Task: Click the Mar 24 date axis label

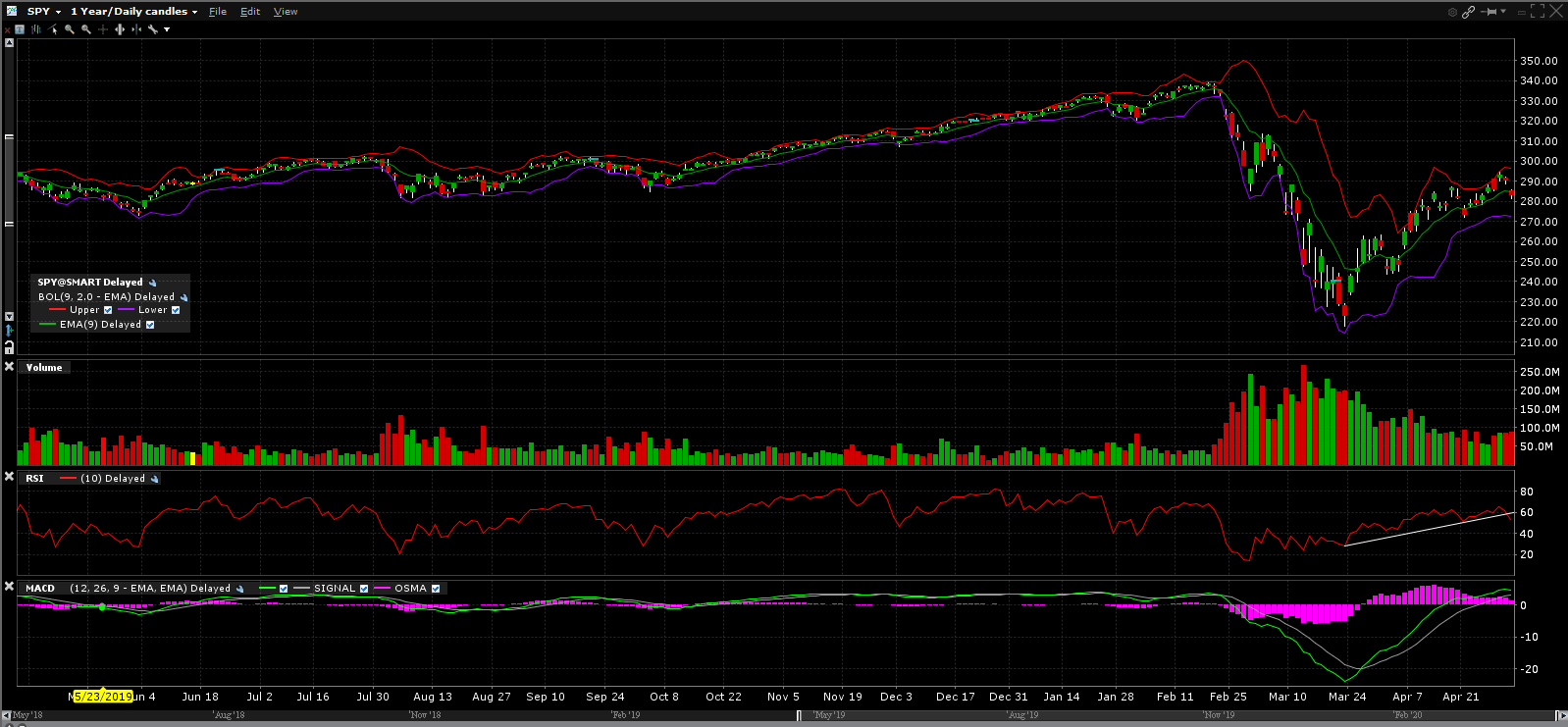Action: 1347,697
